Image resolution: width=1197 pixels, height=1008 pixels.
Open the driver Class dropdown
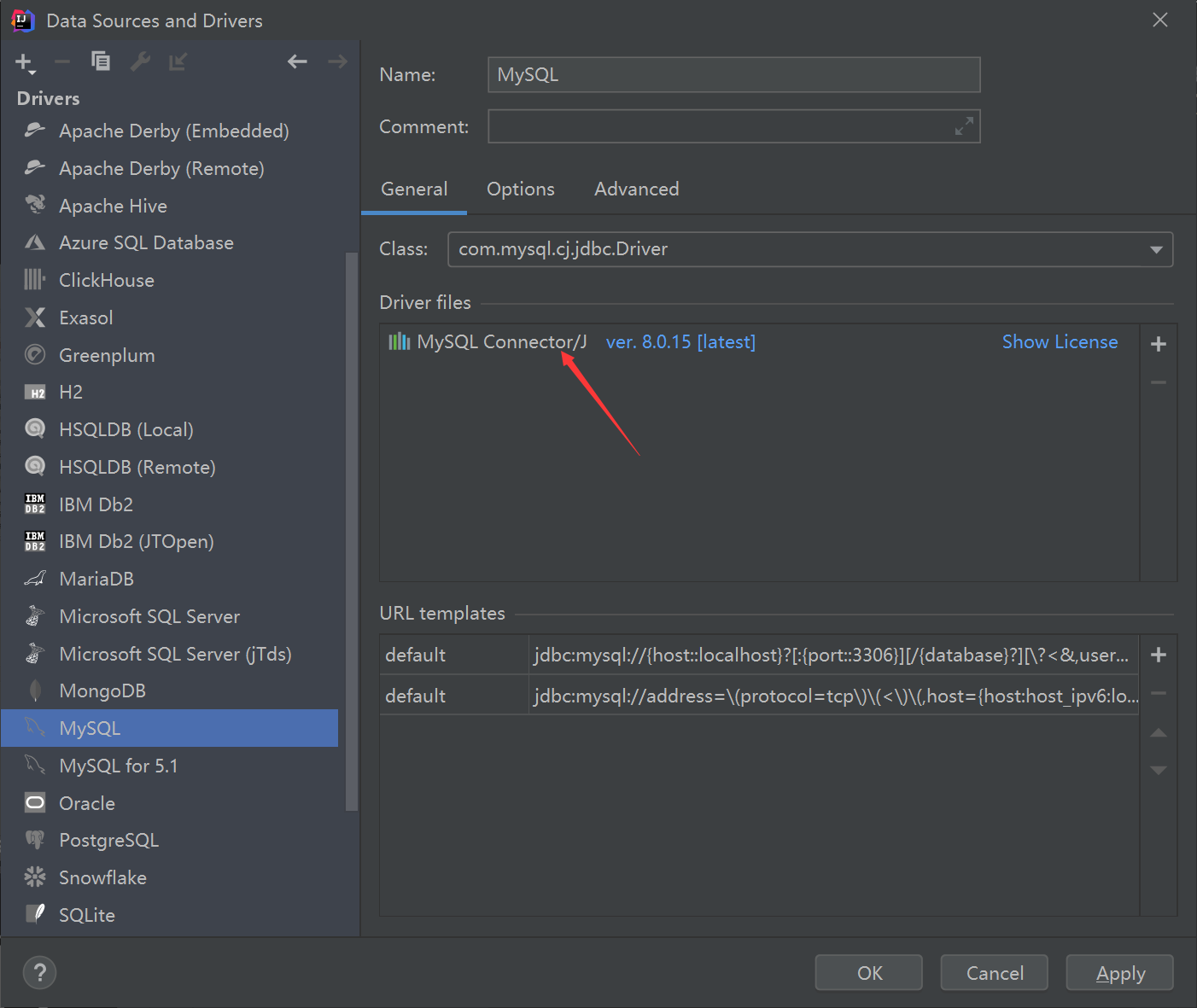point(810,249)
